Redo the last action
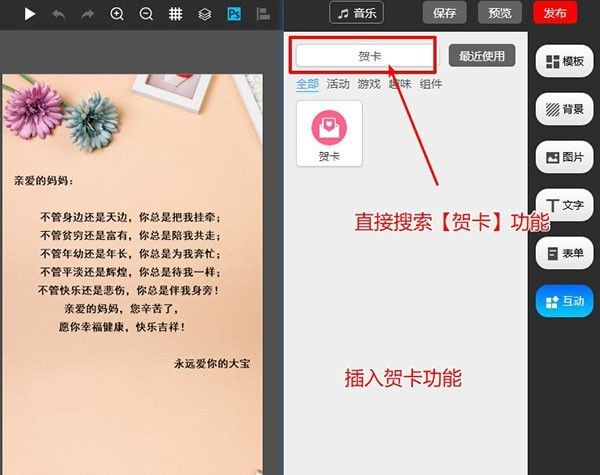600x475 pixels. click(x=88, y=15)
